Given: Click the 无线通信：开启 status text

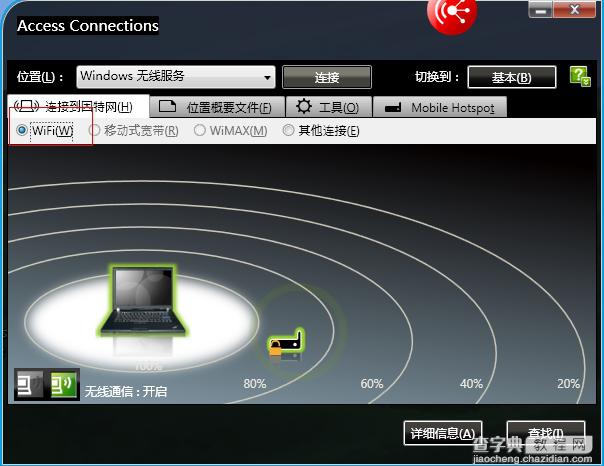Looking at the screenshot, I should point(126,392).
